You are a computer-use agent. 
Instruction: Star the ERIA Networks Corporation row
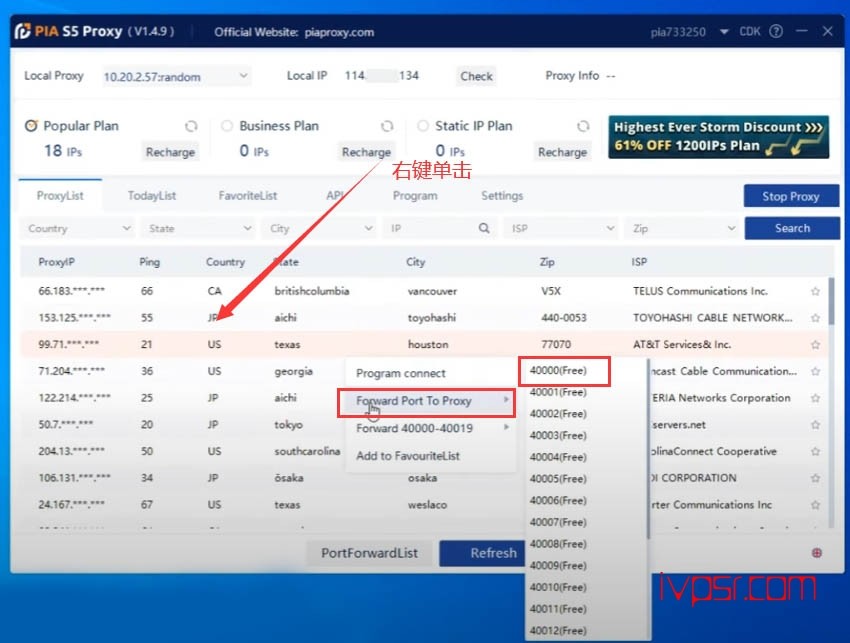click(x=815, y=398)
